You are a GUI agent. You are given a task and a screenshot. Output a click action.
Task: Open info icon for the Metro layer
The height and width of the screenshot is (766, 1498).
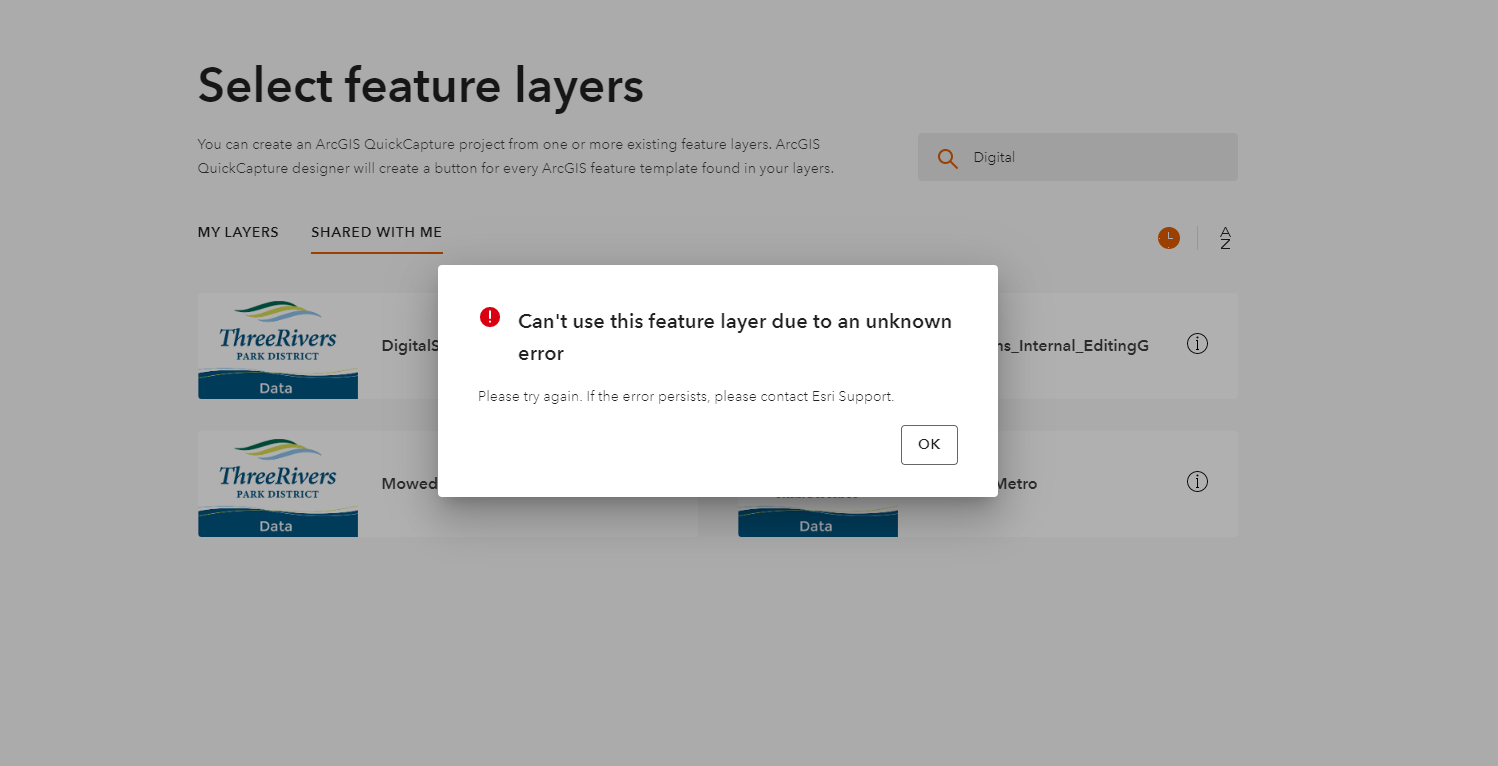click(x=1197, y=482)
